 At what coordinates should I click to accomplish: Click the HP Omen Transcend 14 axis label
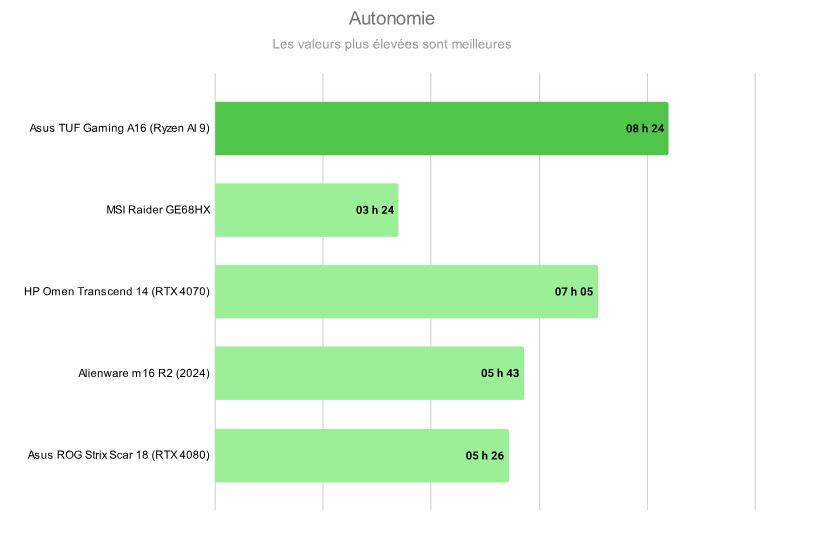[x=117, y=292]
